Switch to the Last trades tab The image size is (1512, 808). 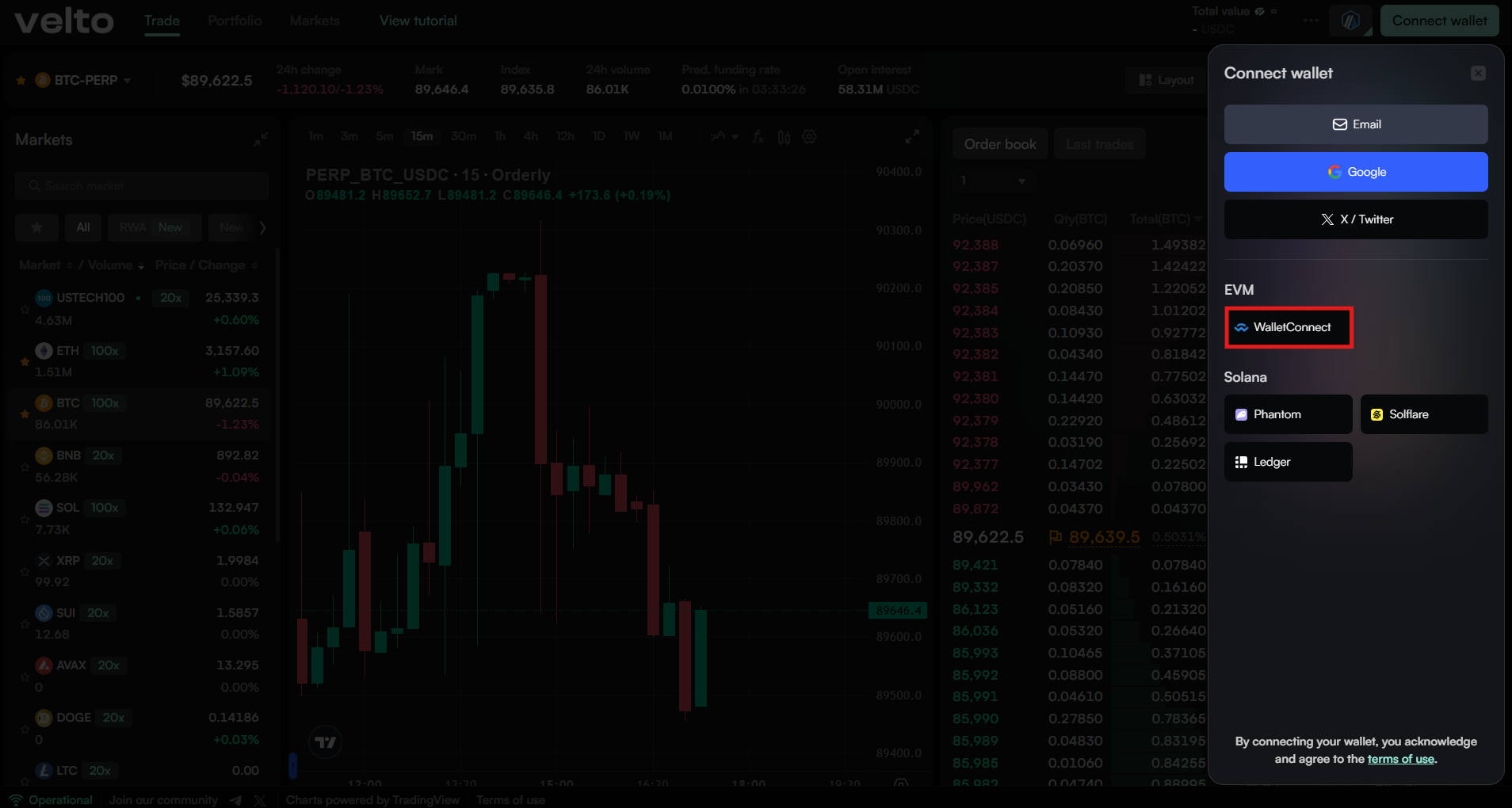pos(1100,143)
